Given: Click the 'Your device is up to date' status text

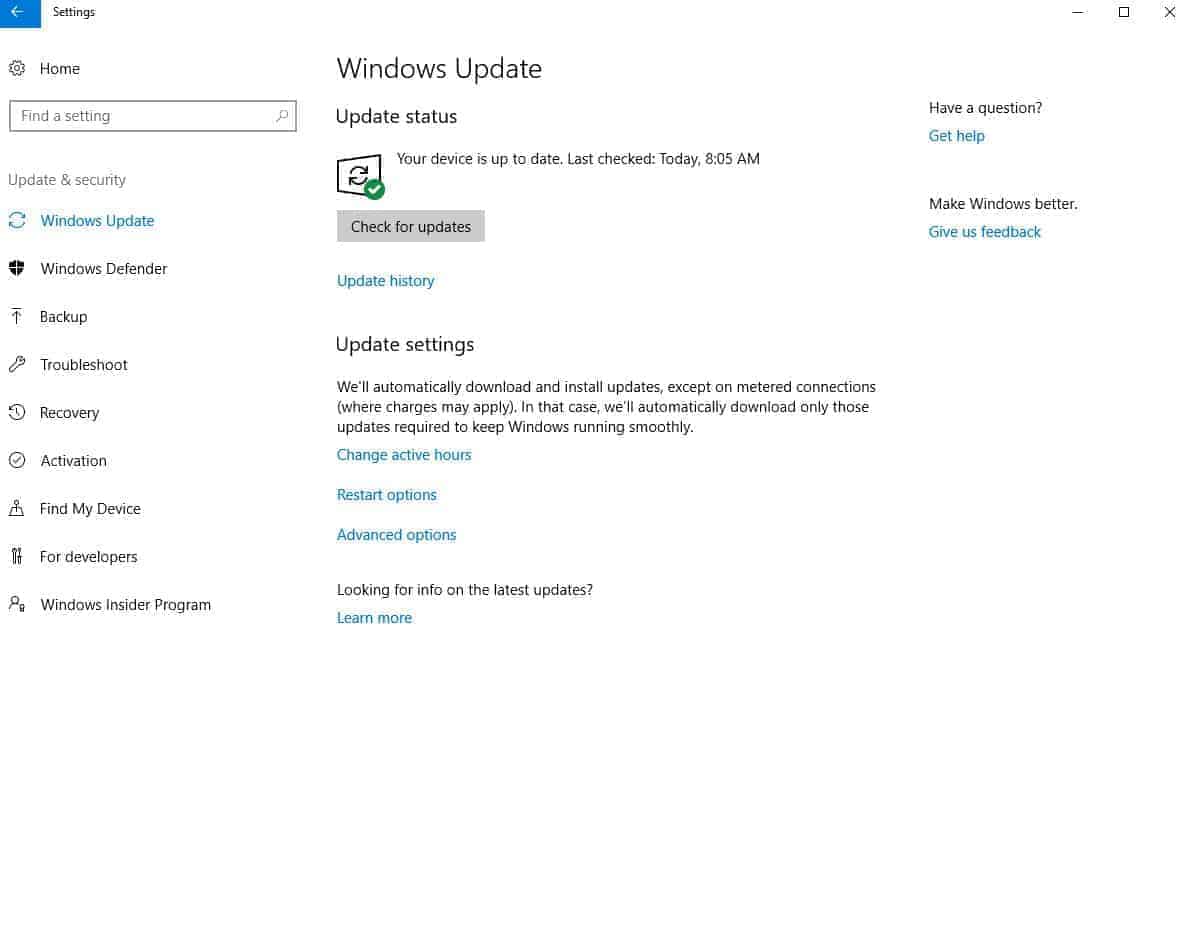Looking at the screenshot, I should pos(578,159).
